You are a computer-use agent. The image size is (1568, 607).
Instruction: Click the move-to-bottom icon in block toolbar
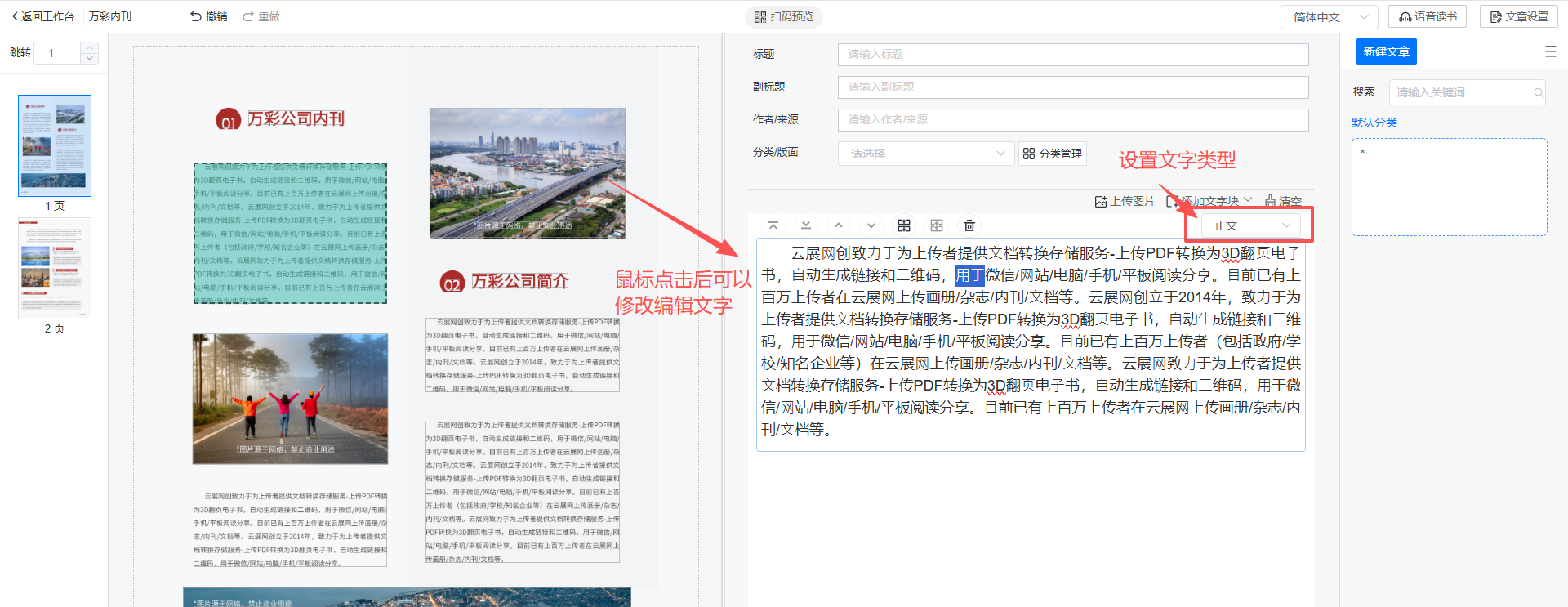806,225
